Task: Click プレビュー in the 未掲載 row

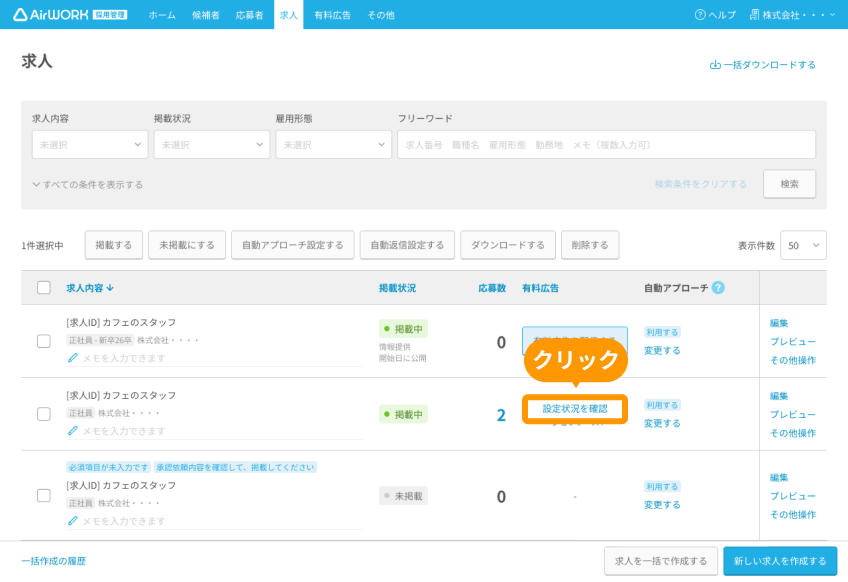Action: pyautogui.click(x=793, y=496)
